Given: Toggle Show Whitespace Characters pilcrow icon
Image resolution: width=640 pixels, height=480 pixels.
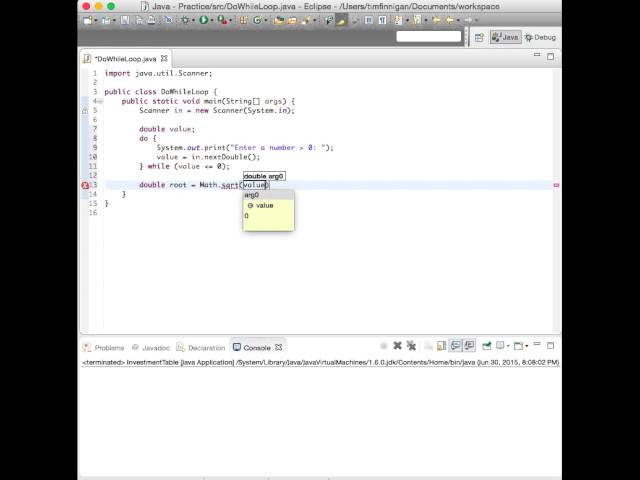Looking at the screenshot, I should pos(382,20).
